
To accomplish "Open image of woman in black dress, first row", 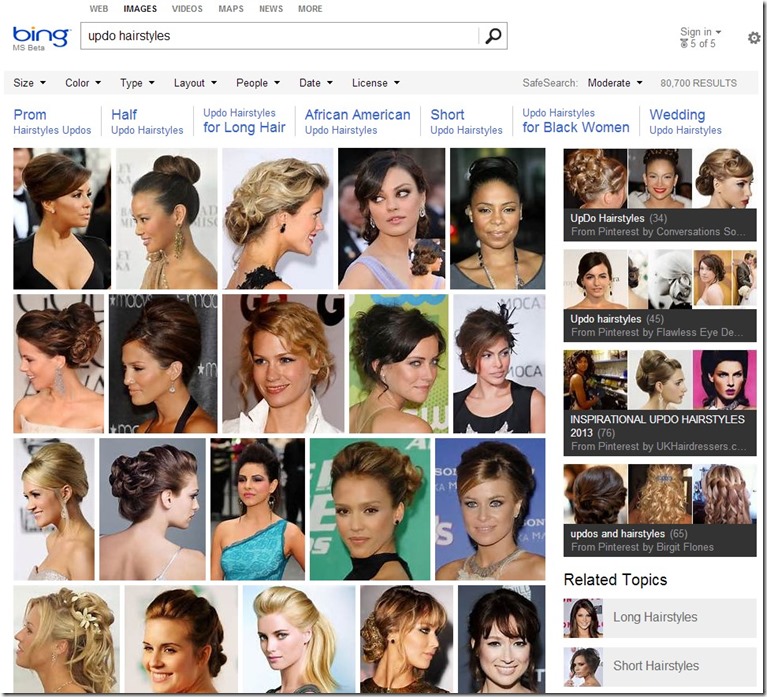I will (62, 219).
